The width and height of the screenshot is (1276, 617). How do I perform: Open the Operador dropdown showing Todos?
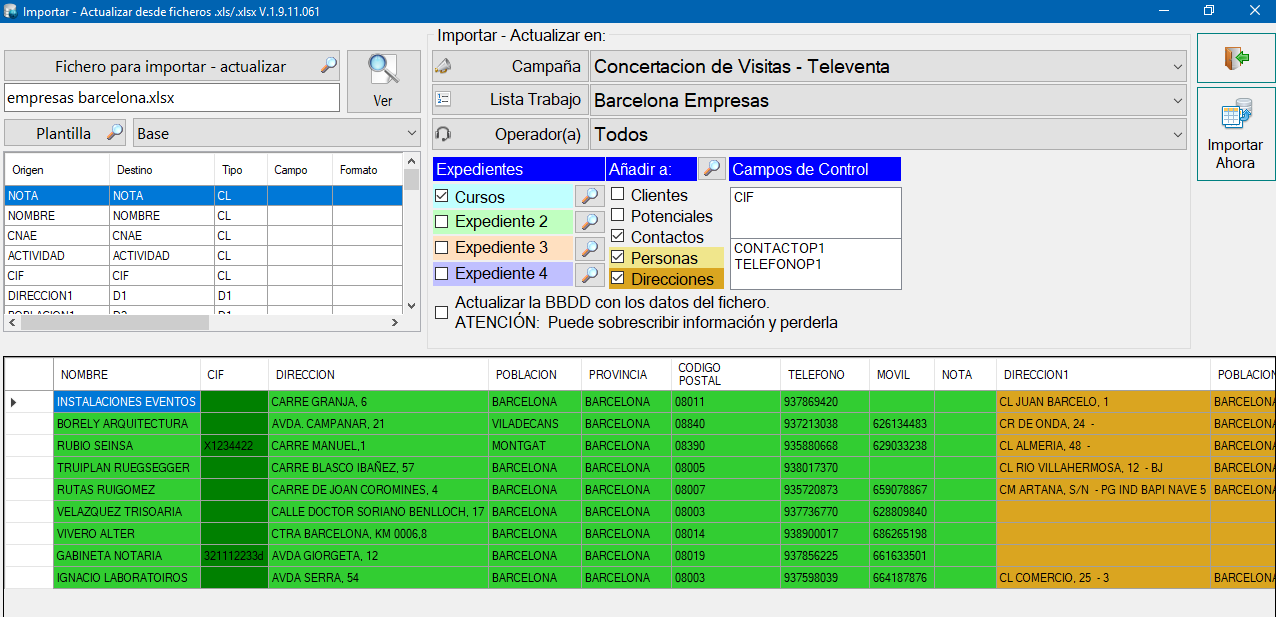(888, 134)
